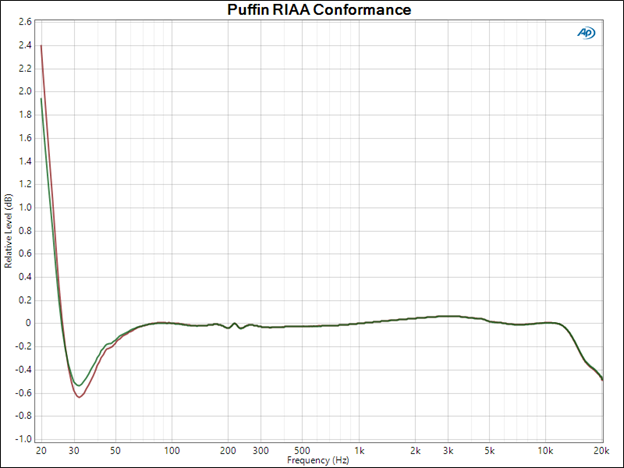624x468 pixels.
Task: Click the "Frequency (Hz)" axis label
Action: (318, 460)
